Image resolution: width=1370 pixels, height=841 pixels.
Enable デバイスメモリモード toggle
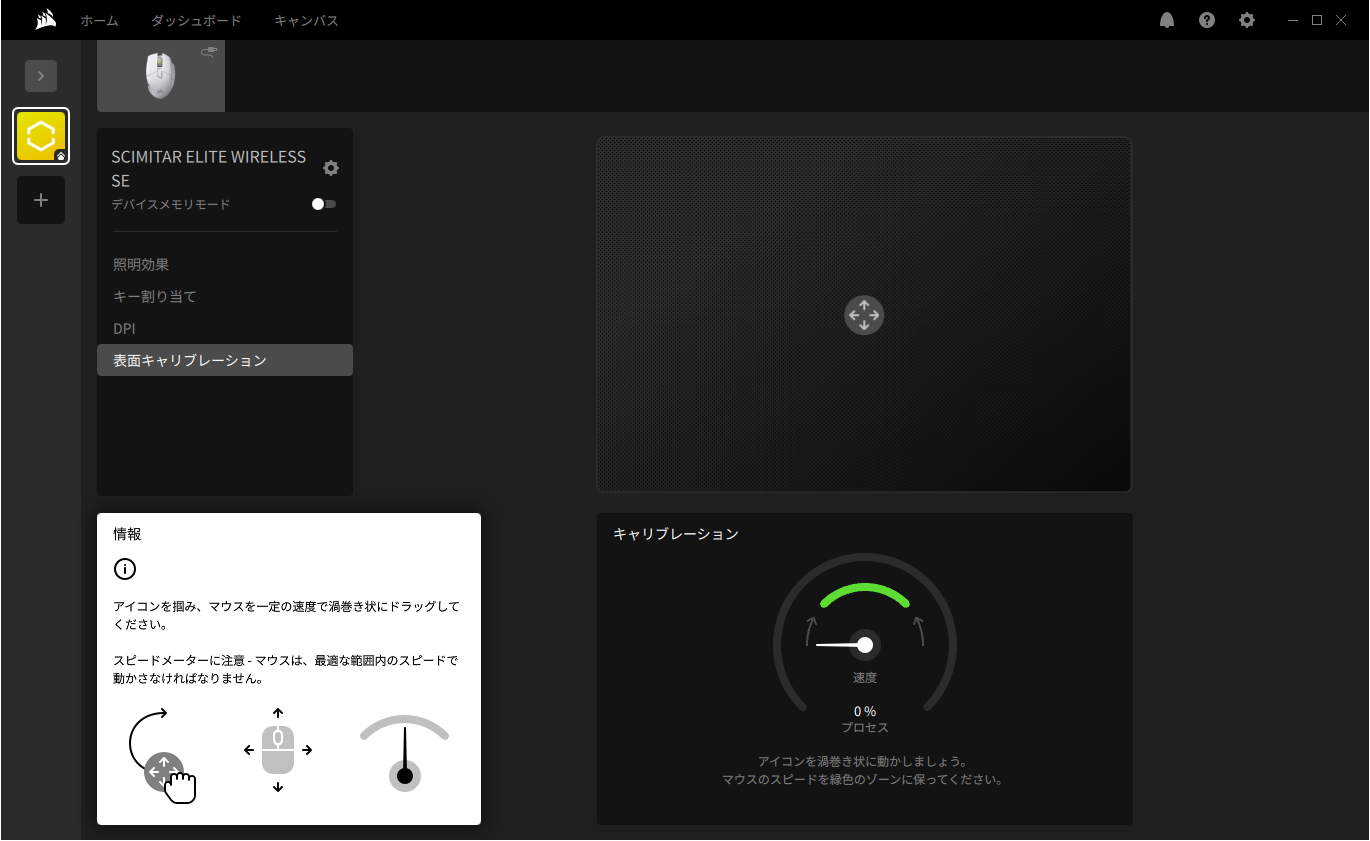(x=322, y=203)
